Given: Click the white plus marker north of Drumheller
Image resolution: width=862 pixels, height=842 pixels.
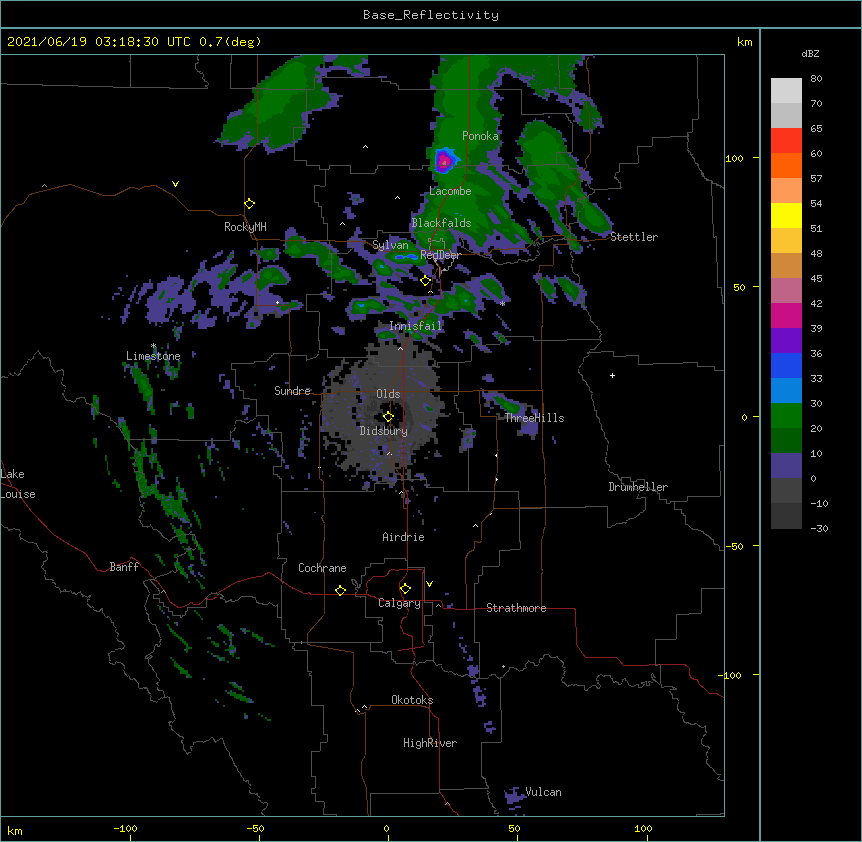Looking at the screenshot, I should click(612, 375).
